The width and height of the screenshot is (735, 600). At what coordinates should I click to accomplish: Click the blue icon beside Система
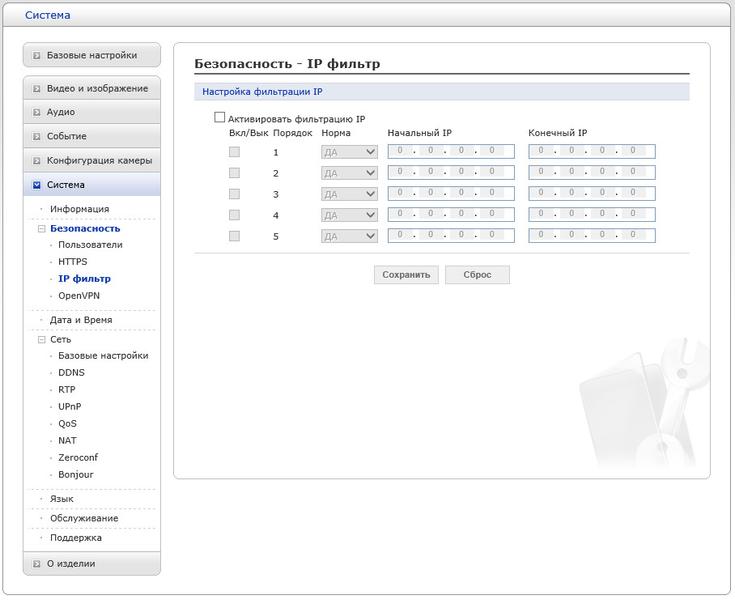coord(36,185)
